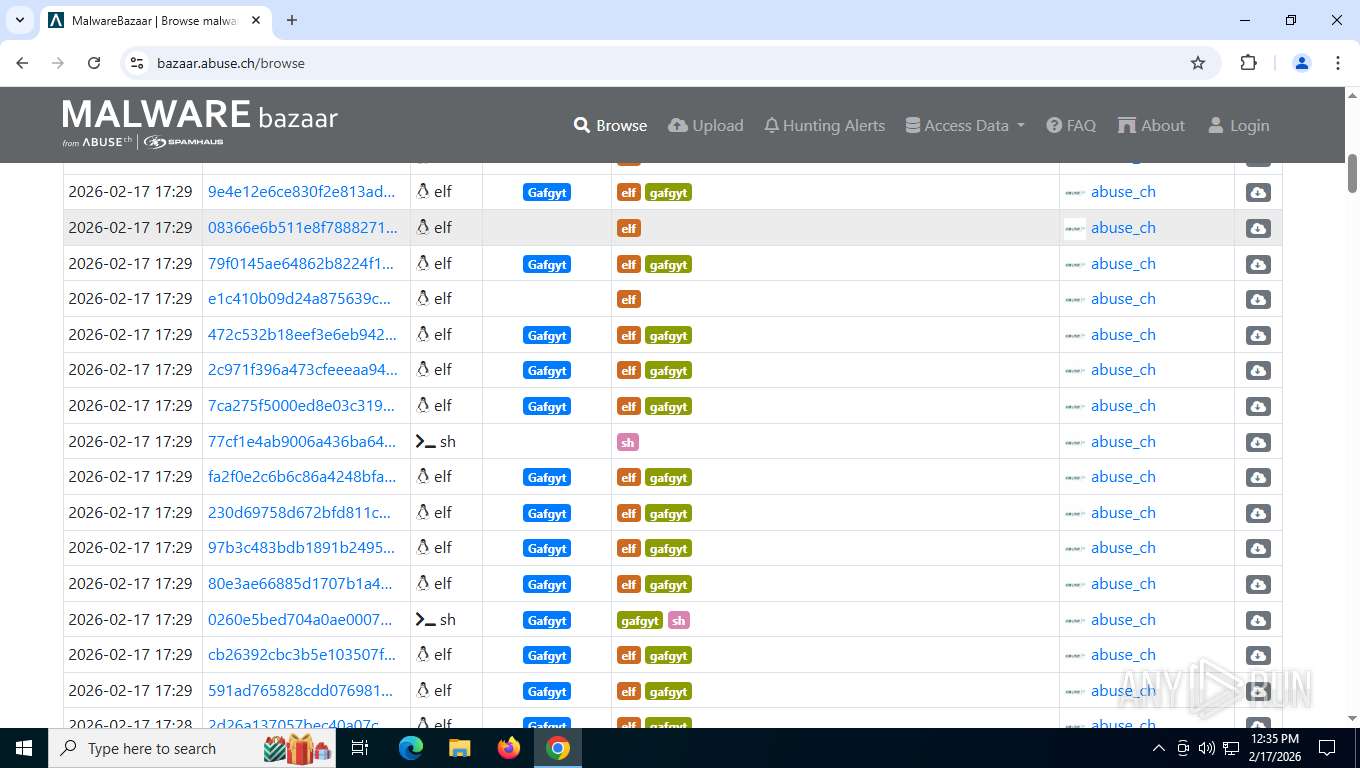This screenshot has height=768, width=1360.
Task: View site information icon in address bar
Action: [138, 63]
